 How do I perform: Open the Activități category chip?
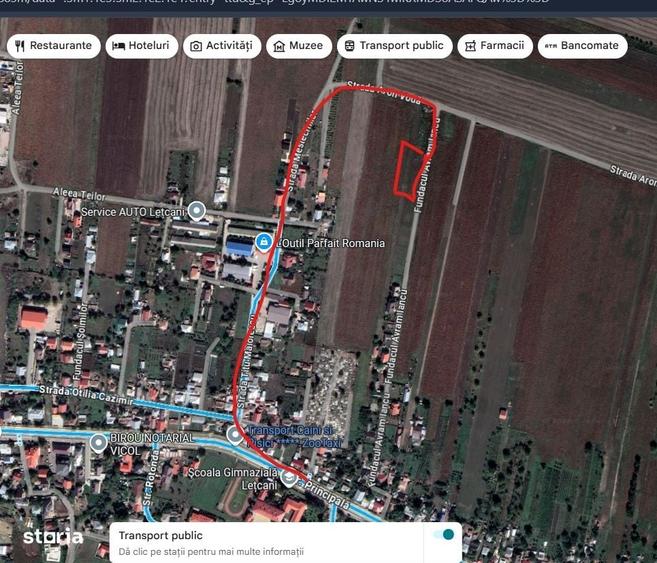coord(222,46)
